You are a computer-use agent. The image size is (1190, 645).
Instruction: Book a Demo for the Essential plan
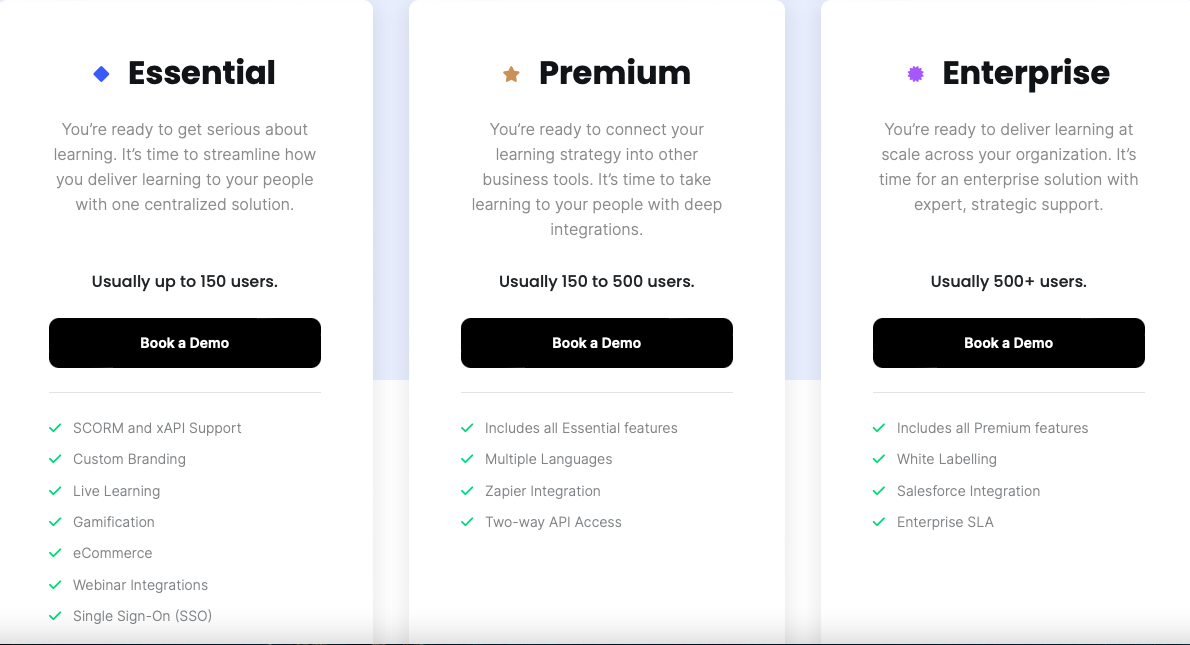(x=184, y=343)
